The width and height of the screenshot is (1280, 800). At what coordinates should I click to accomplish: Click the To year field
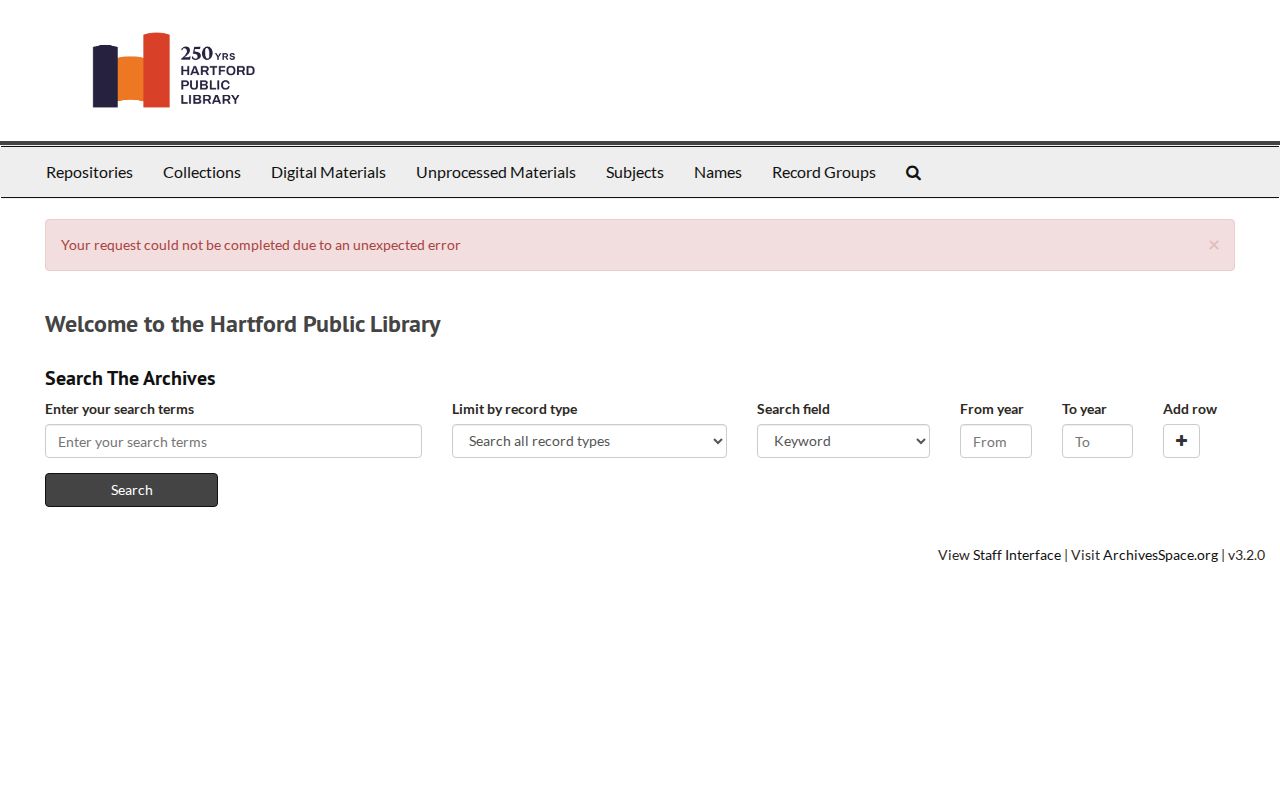[1097, 441]
